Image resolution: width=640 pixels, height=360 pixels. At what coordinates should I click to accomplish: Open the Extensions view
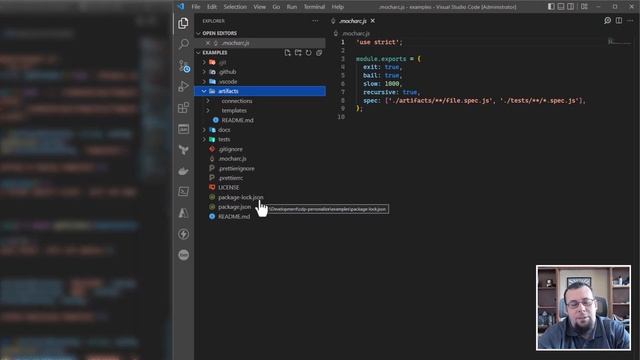pyautogui.click(x=184, y=108)
